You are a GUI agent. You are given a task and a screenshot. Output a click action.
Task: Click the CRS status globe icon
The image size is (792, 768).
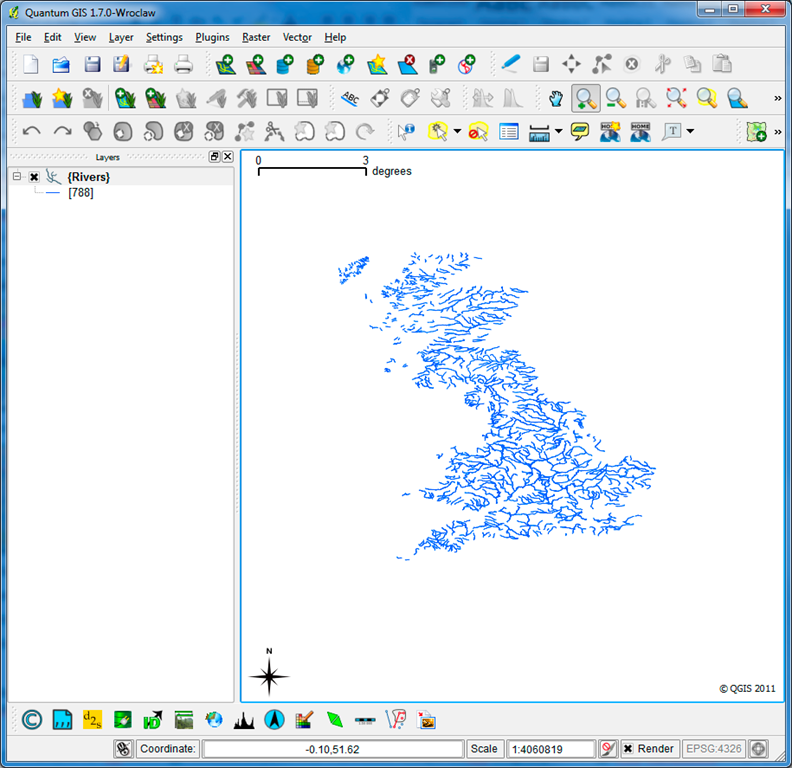point(758,748)
